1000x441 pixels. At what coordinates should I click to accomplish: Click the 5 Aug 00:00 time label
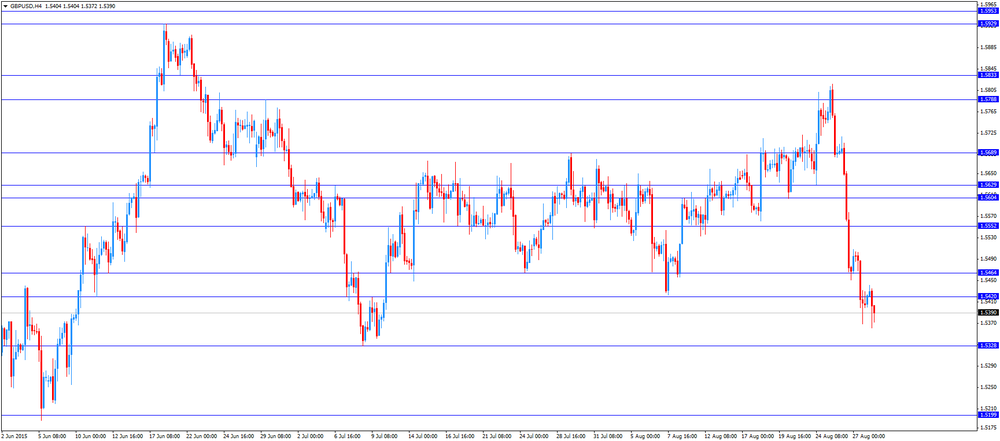coord(644,437)
